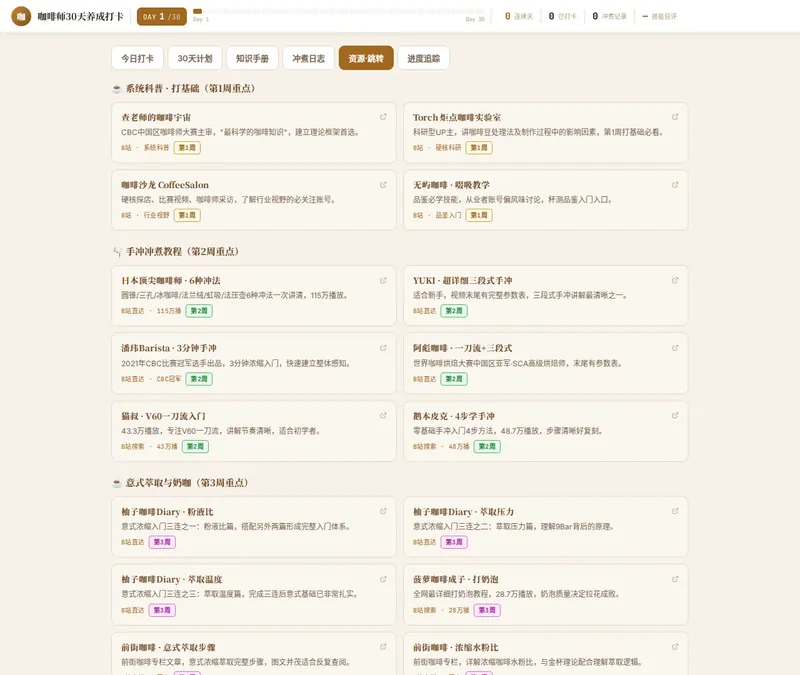Open external link icon on 前街咖啡·意式萃取步骤 card
Viewport: 800px width, 675px height.
point(383,646)
